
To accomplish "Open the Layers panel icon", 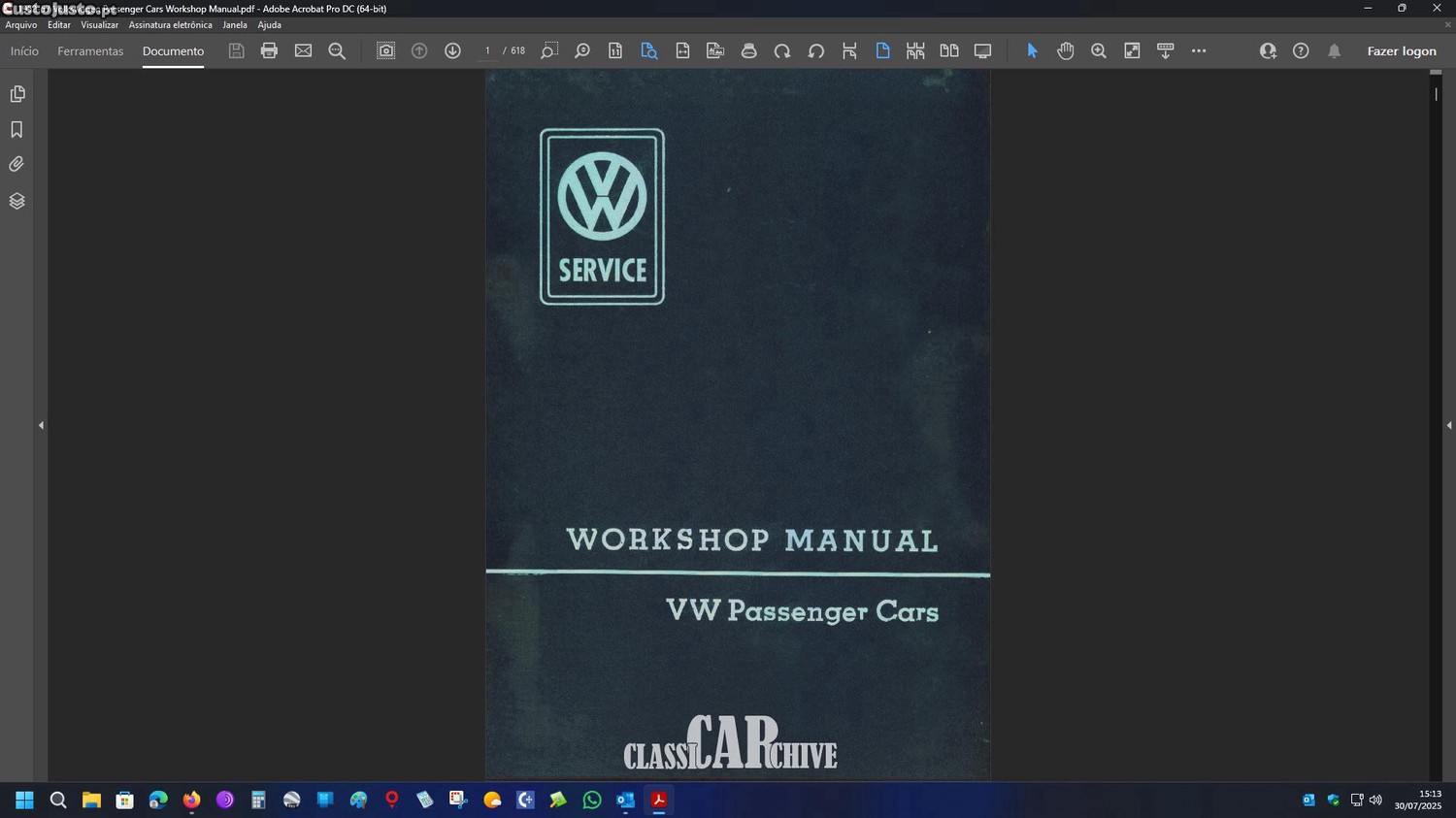I will tap(17, 201).
